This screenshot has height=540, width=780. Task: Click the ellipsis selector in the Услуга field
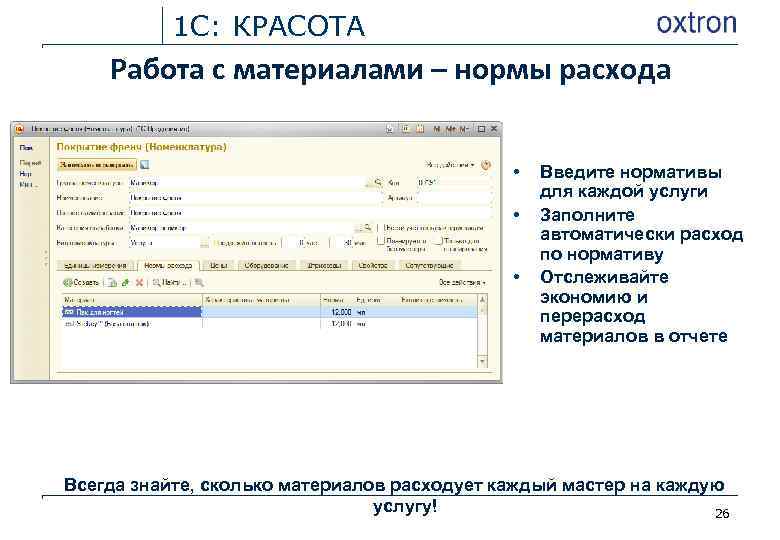[204, 243]
